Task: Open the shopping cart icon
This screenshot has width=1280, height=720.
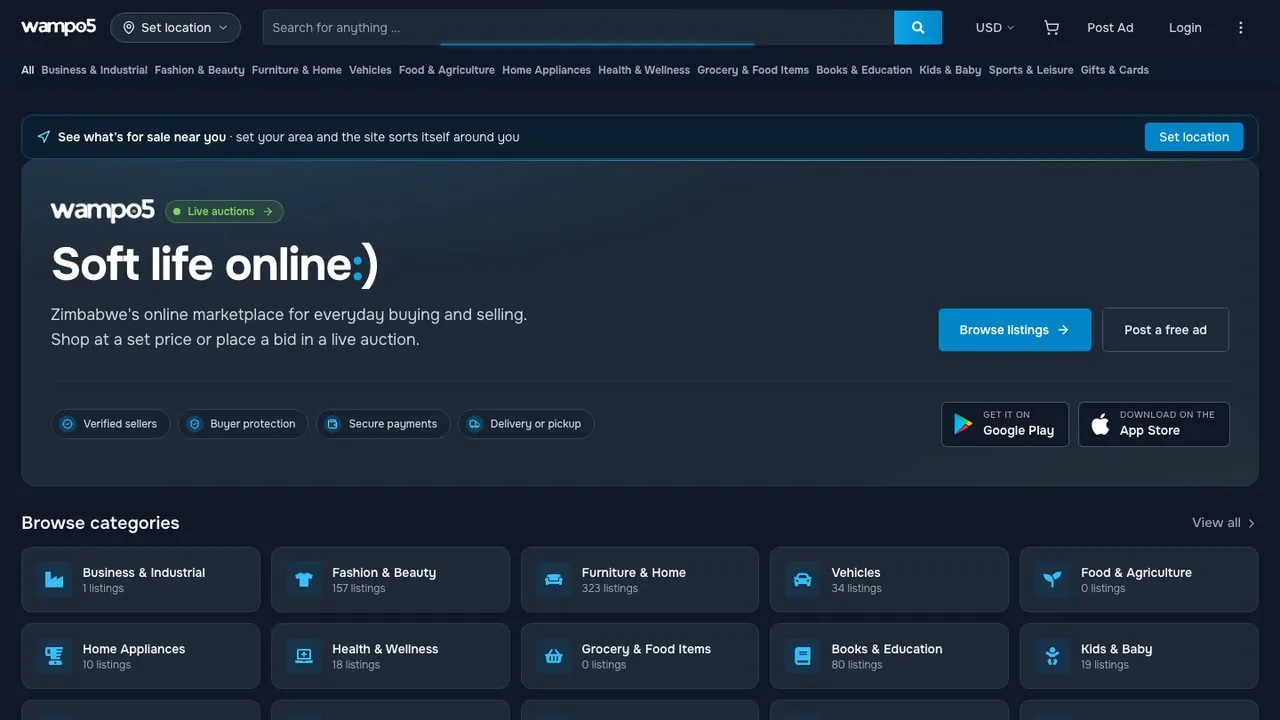Action: pos(1051,28)
